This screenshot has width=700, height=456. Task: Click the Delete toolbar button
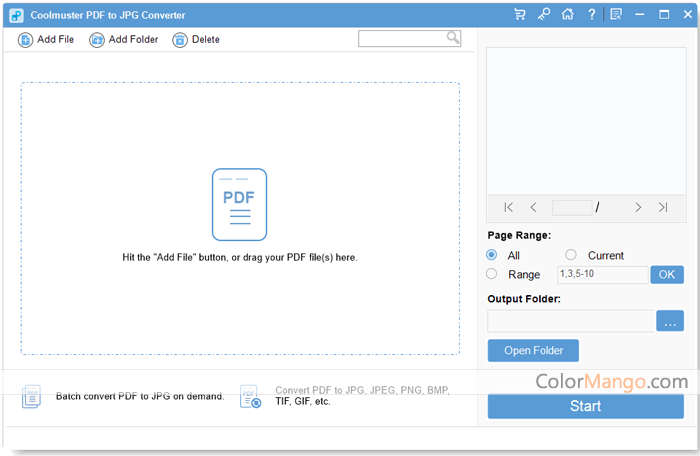tap(196, 40)
